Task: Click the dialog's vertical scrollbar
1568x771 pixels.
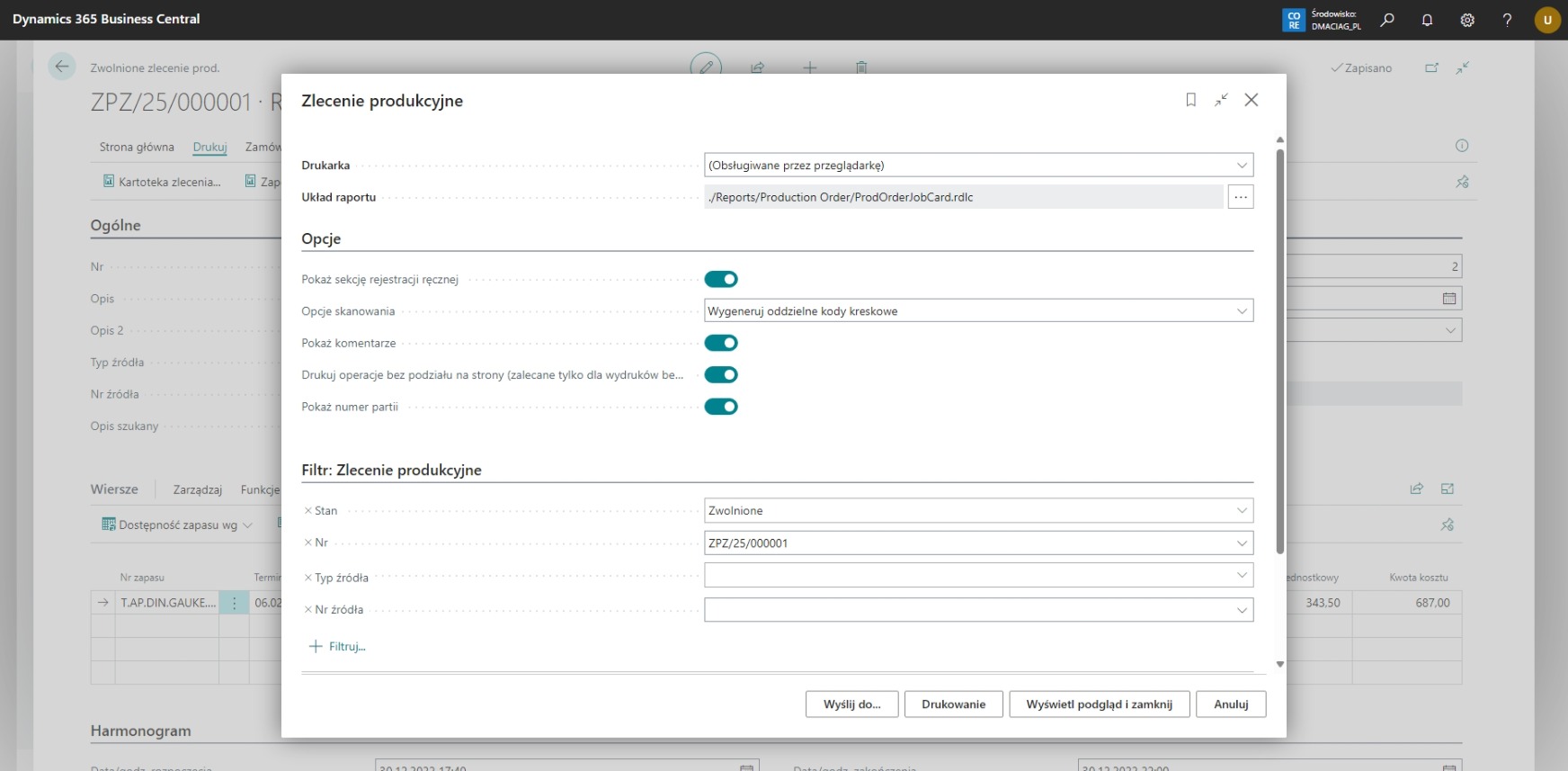Action: point(1279,351)
